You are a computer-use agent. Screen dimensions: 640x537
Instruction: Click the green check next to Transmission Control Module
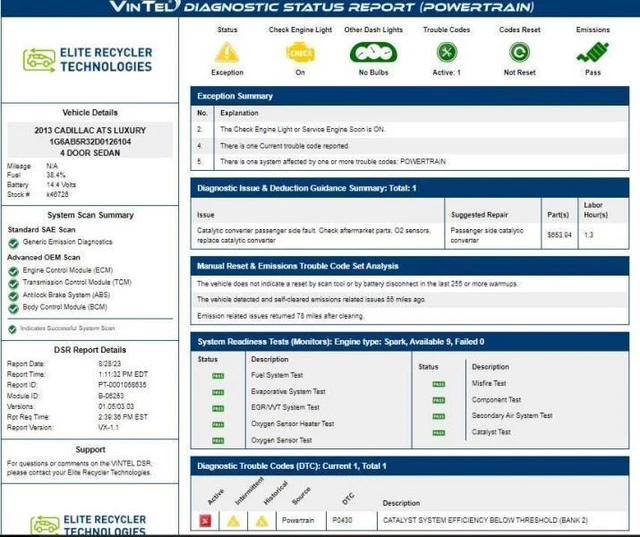click(13, 284)
